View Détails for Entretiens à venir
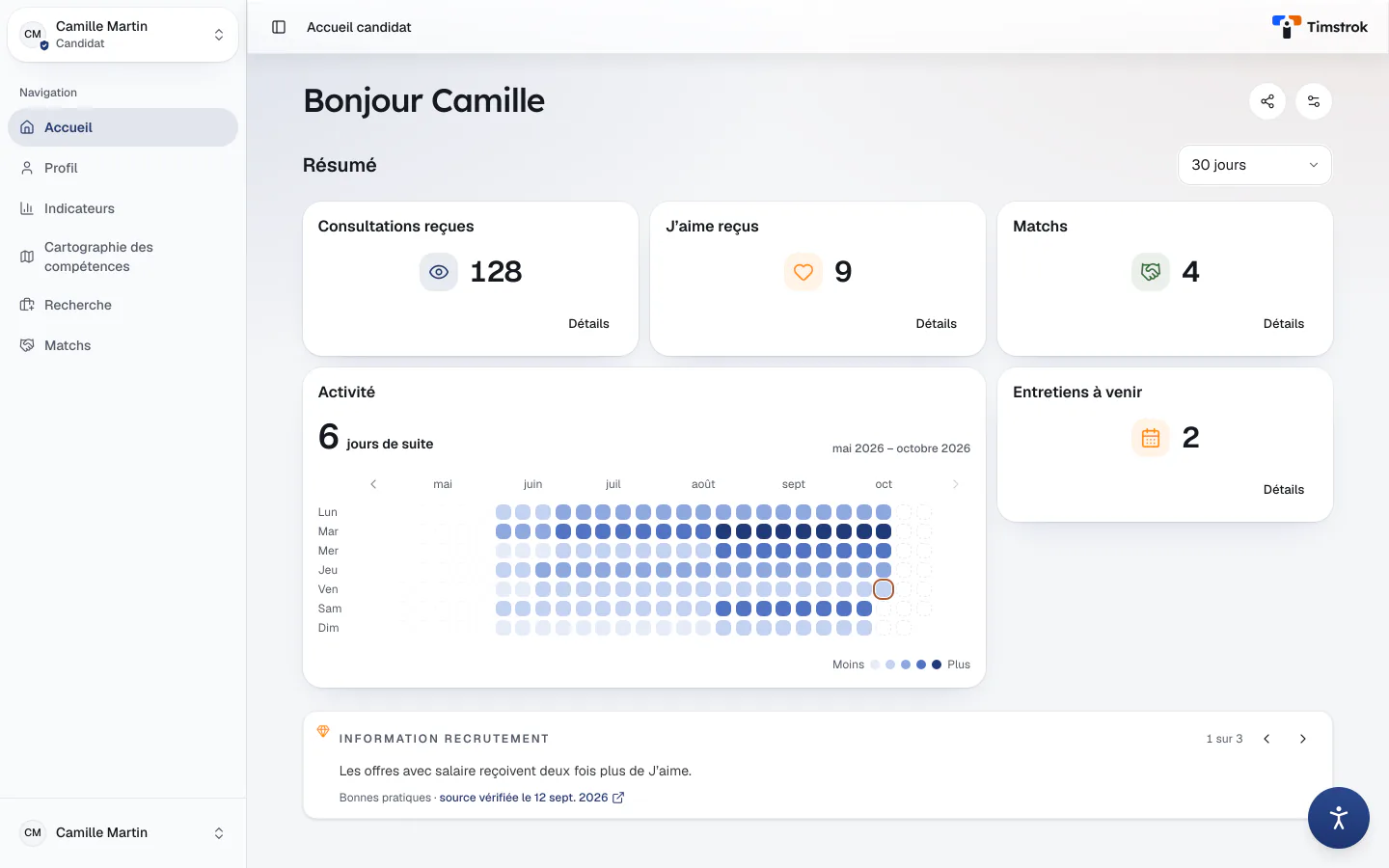This screenshot has width=1389, height=868. point(1283,490)
